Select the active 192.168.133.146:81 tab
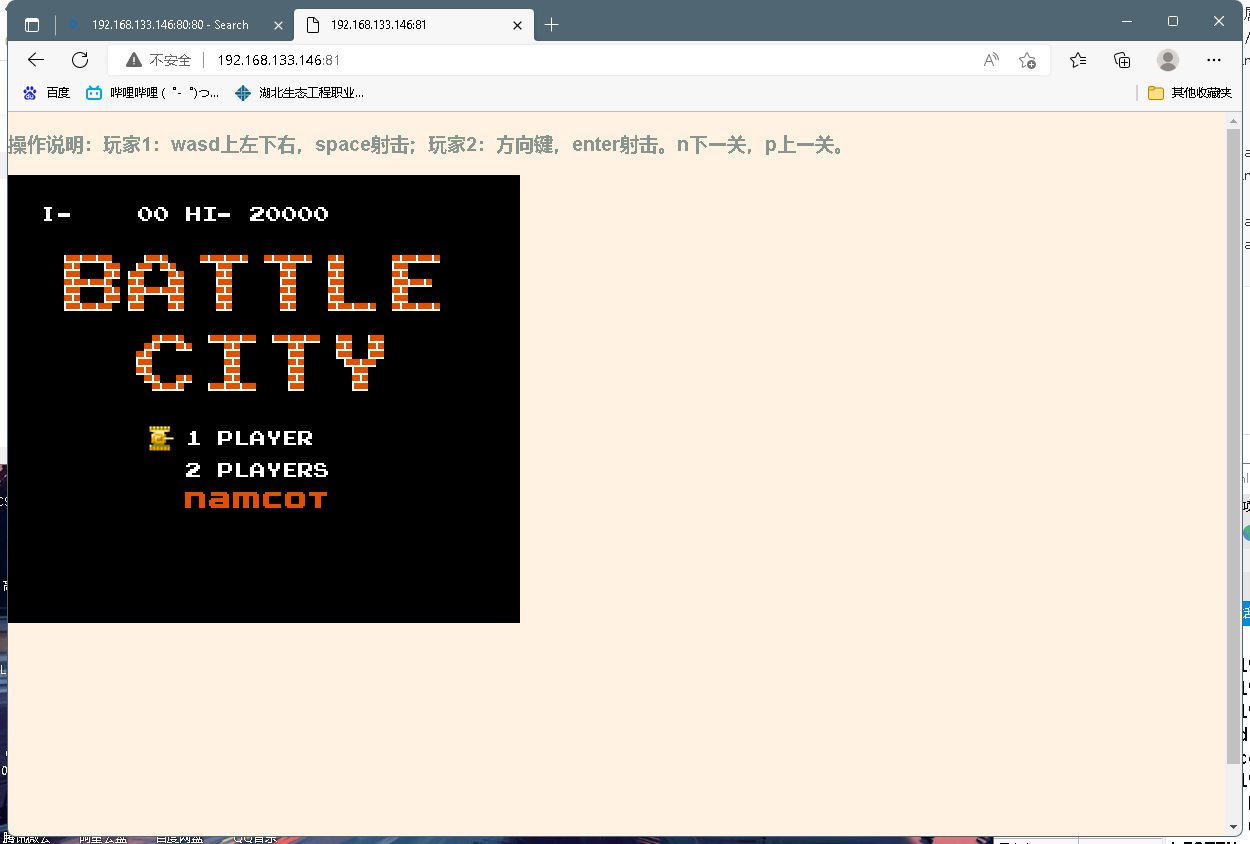1250x844 pixels. tap(414, 25)
